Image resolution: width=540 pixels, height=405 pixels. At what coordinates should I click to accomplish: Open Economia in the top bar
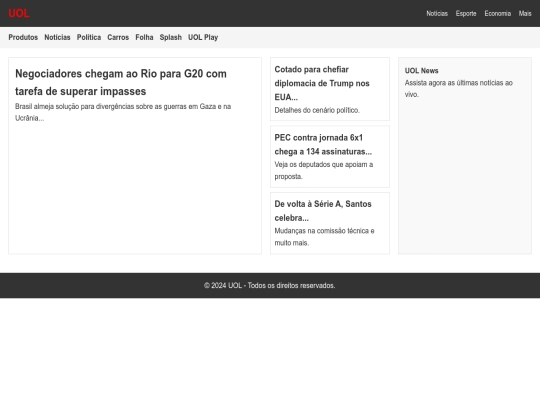coord(498,13)
